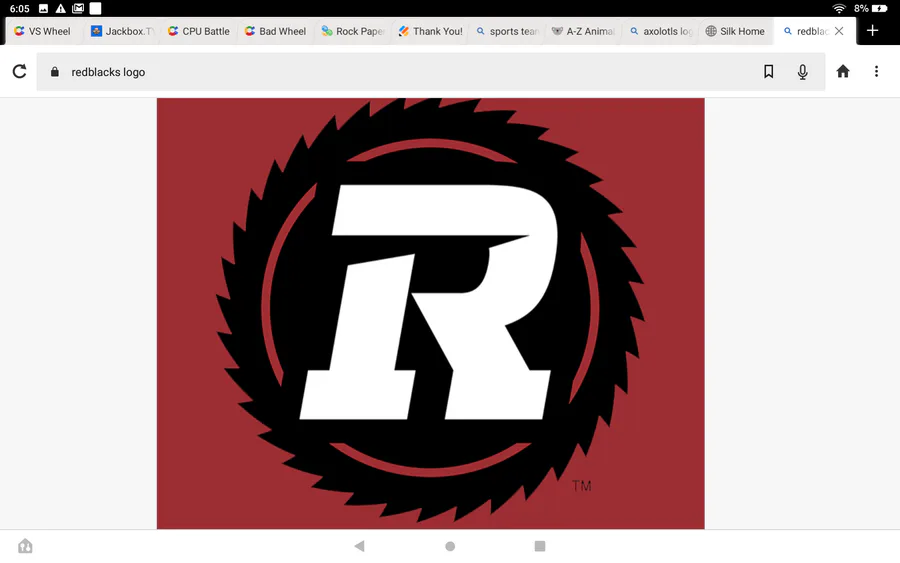
Task: Go to the browser home page icon
Action: [x=843, y=71]
